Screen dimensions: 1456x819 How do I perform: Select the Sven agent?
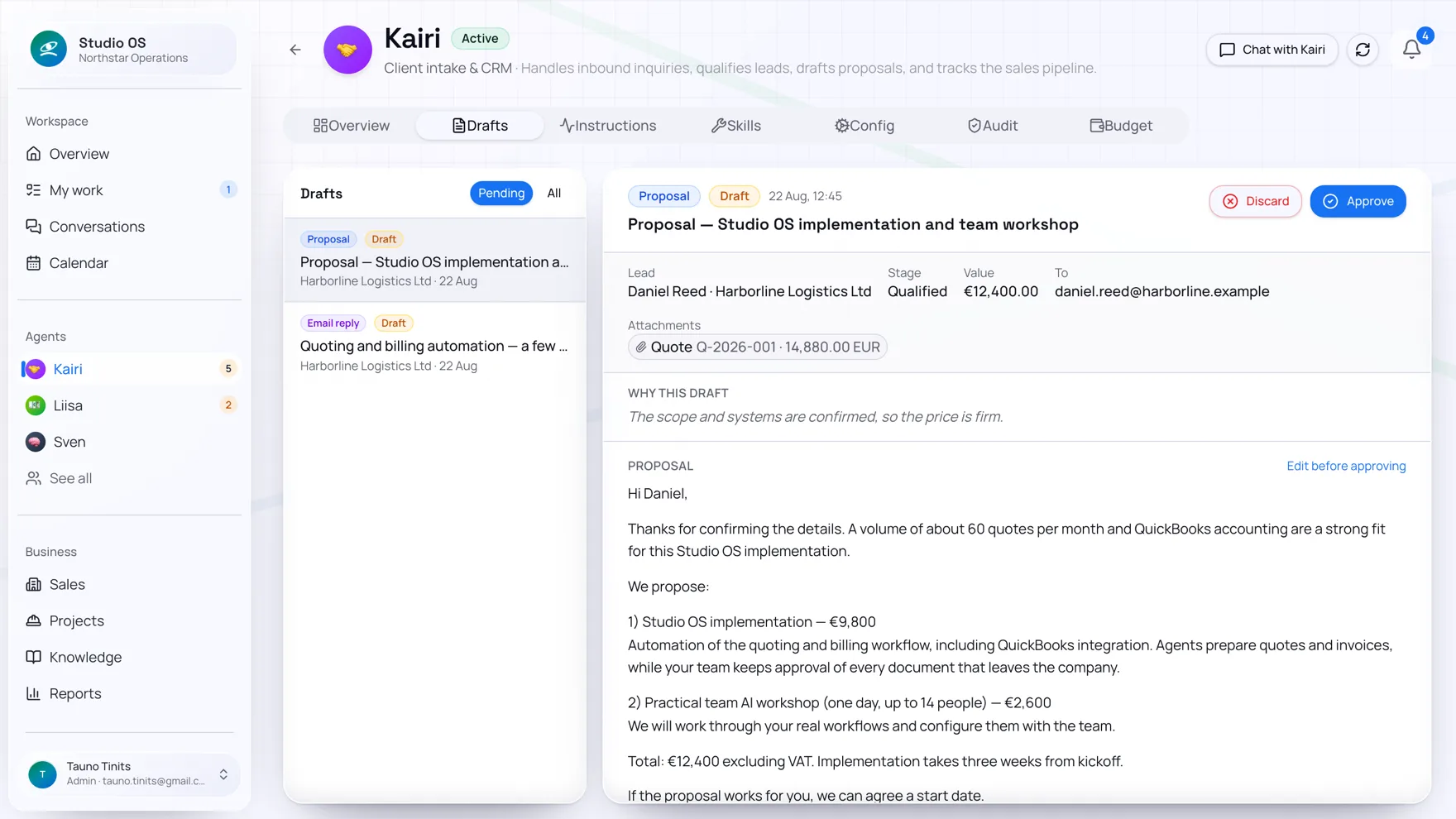[129, 442]
